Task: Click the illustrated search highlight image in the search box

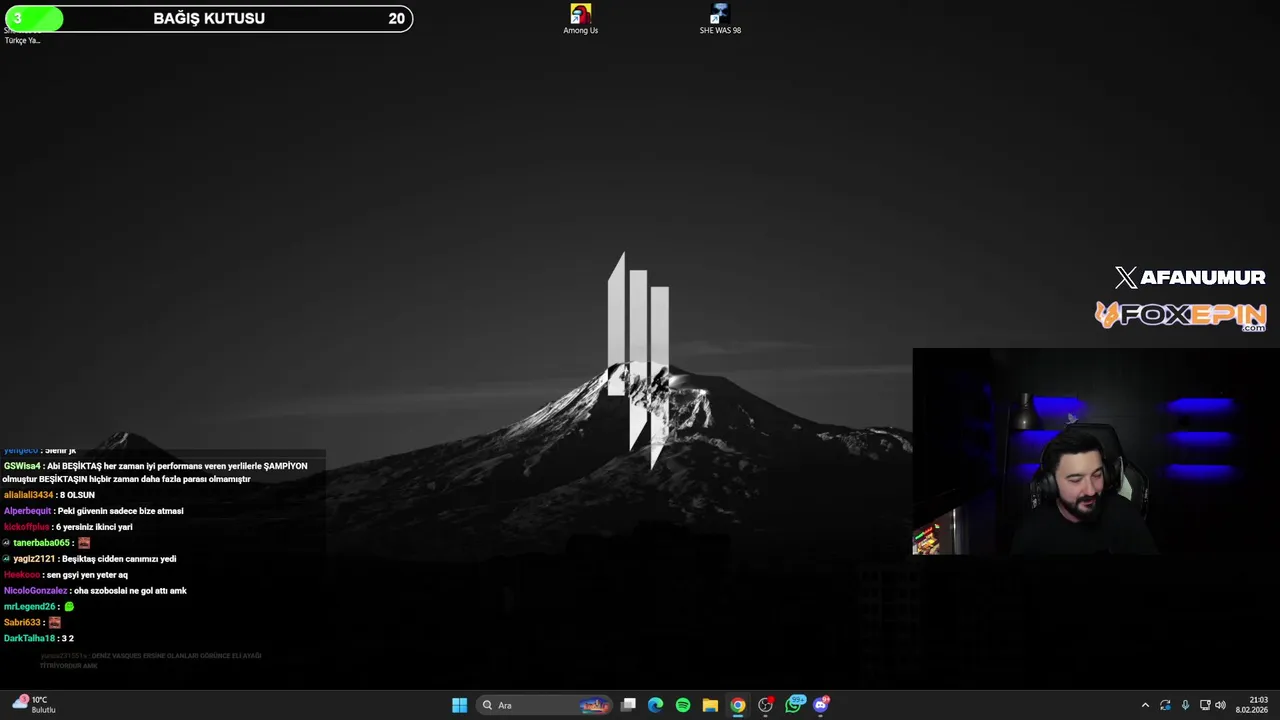Action: tap(595, 705)
